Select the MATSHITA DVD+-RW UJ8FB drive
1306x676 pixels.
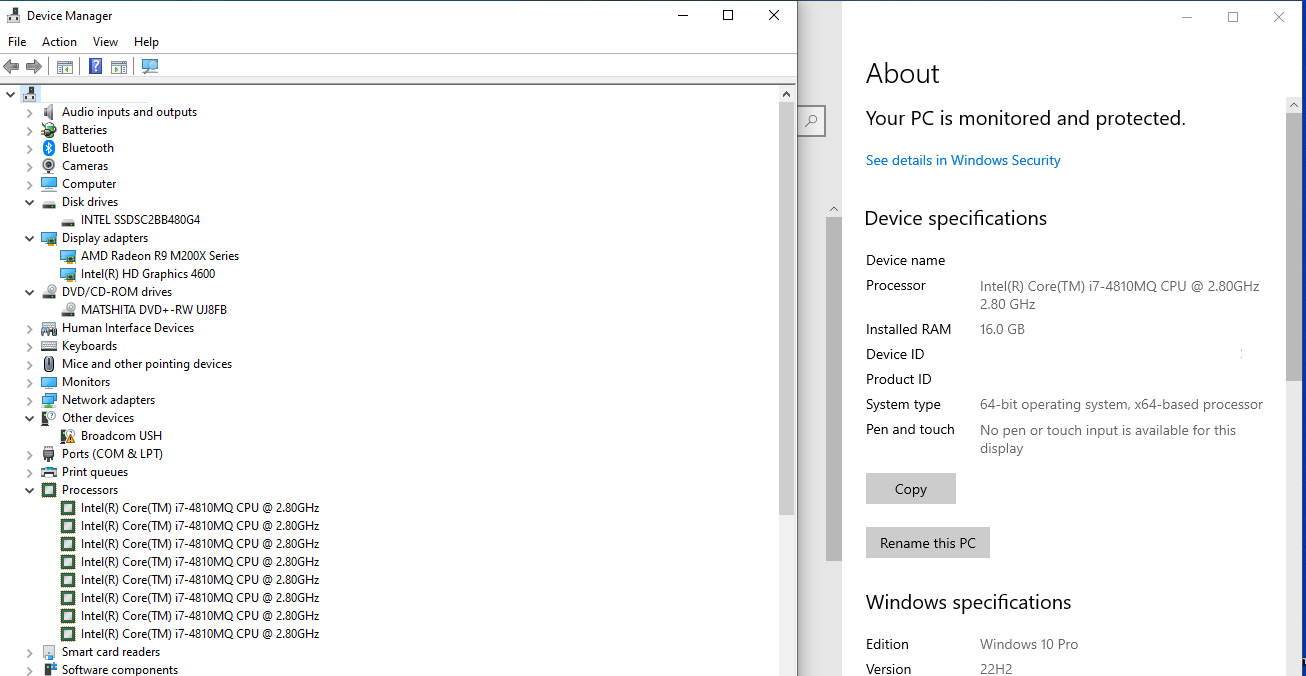(153, 310)
